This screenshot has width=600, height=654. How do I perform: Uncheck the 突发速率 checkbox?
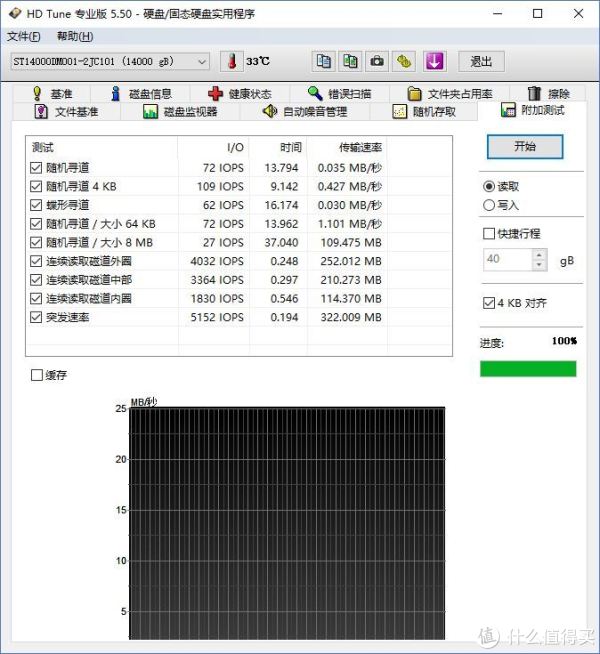pos(36,317)
